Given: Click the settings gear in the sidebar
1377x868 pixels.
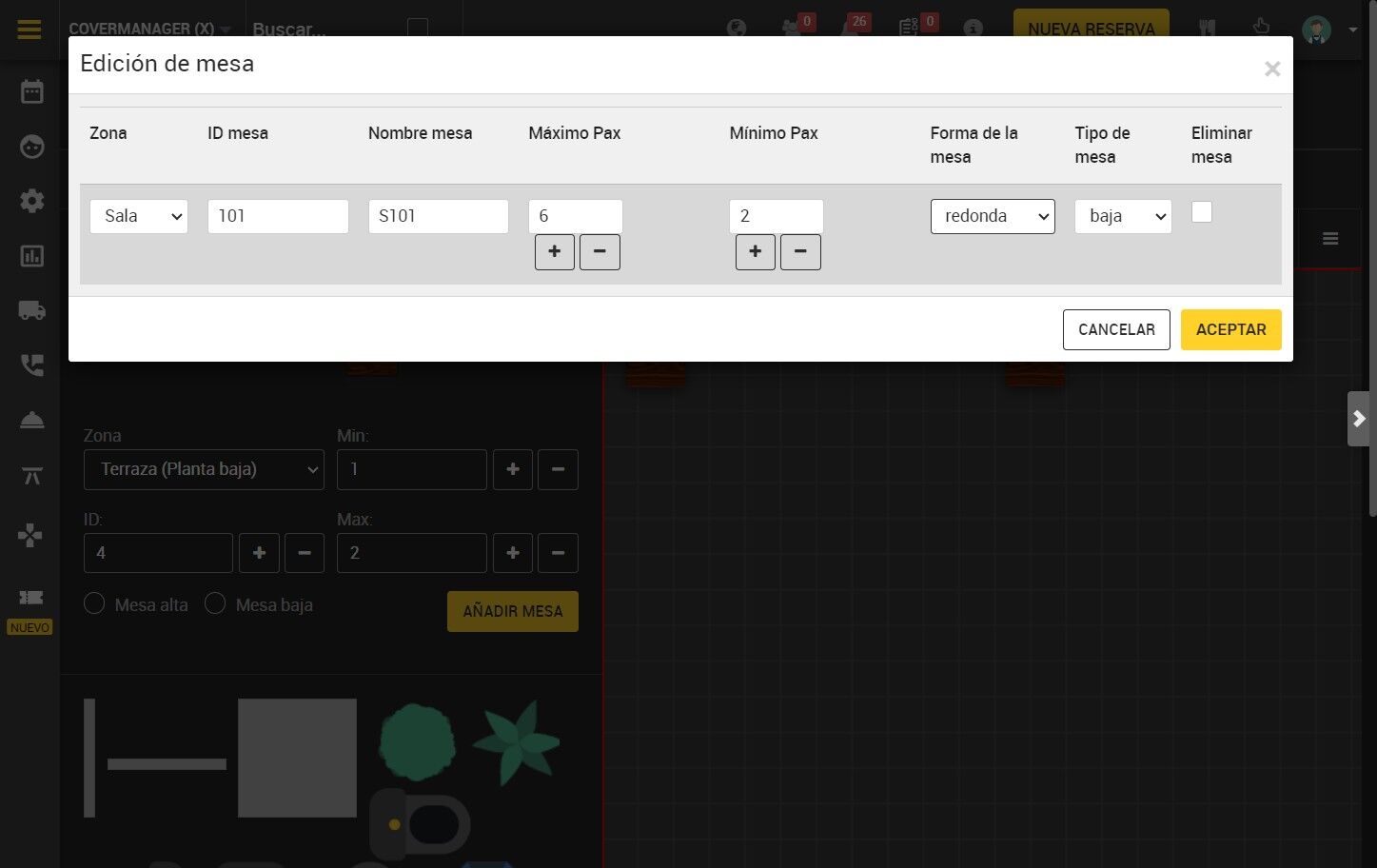Looking at the screenshot, I should pos(32,201).
